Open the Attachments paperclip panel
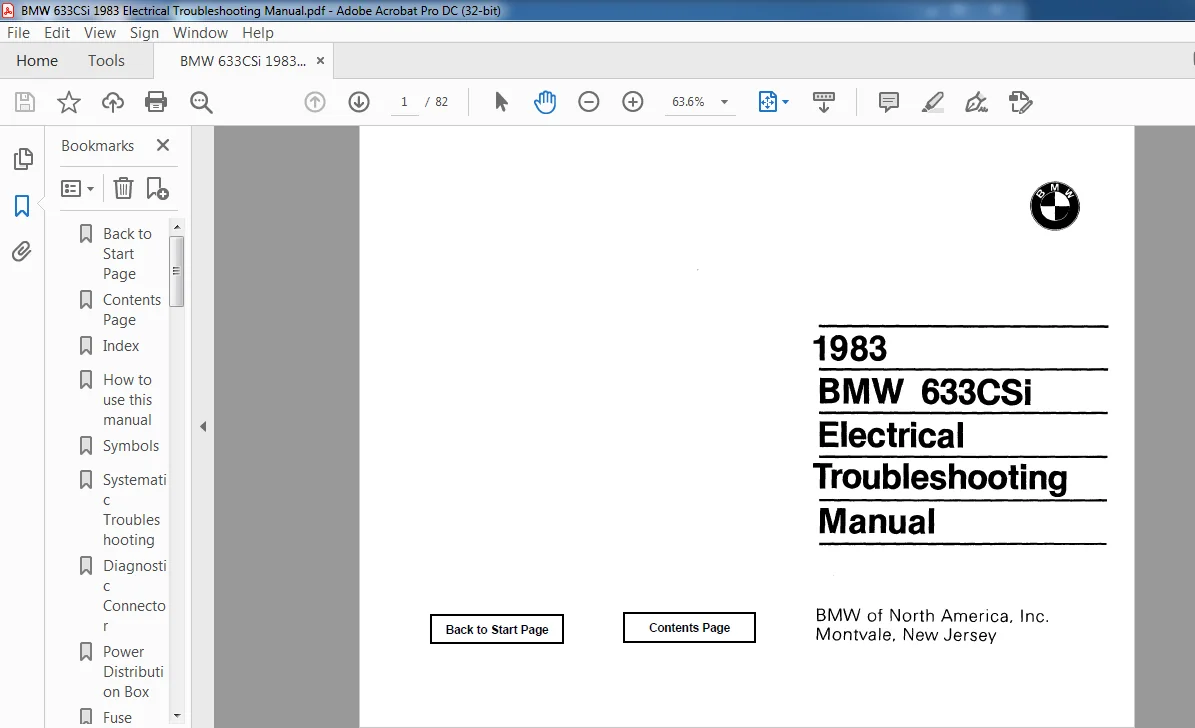1195x728 pixels. (22, 252)
